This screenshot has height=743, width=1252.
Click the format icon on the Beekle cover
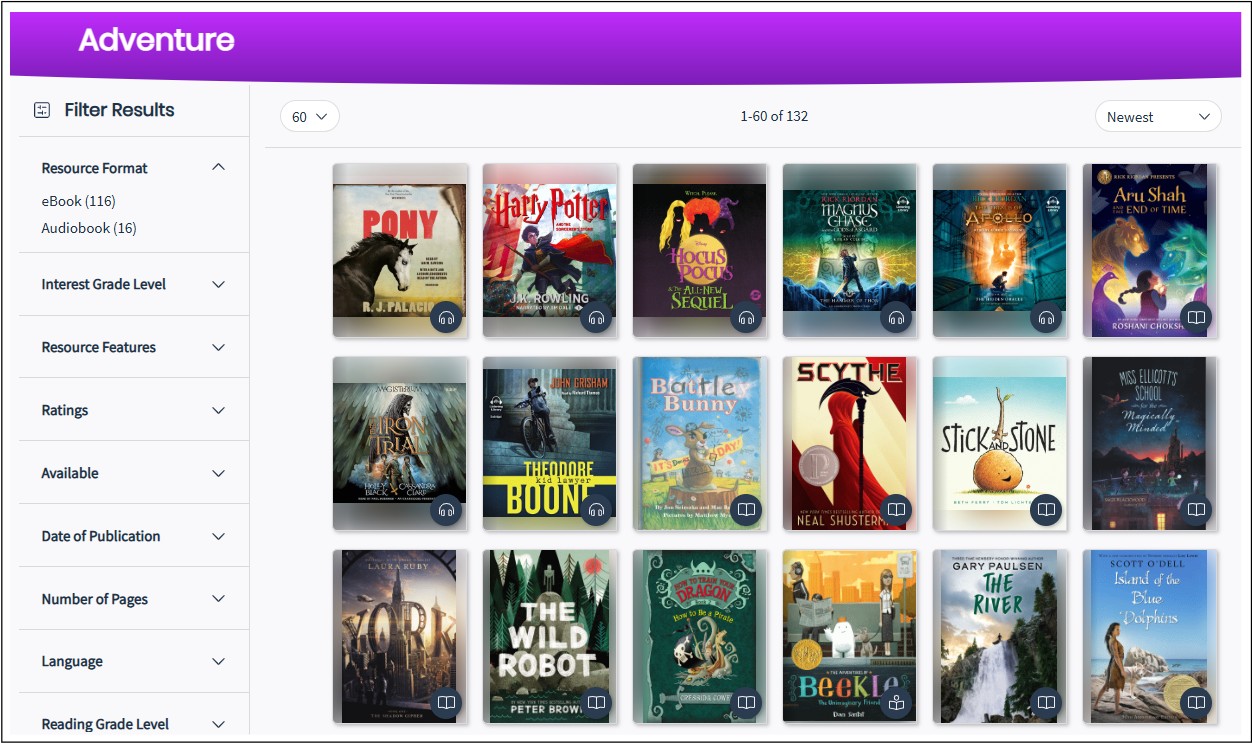tap(896, 703)
